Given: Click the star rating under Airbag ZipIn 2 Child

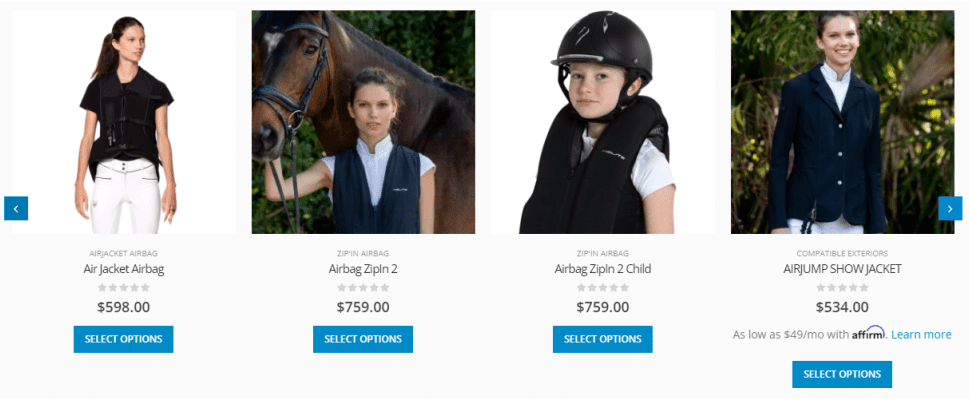Looking at the screenshot, I should point(603,287).
